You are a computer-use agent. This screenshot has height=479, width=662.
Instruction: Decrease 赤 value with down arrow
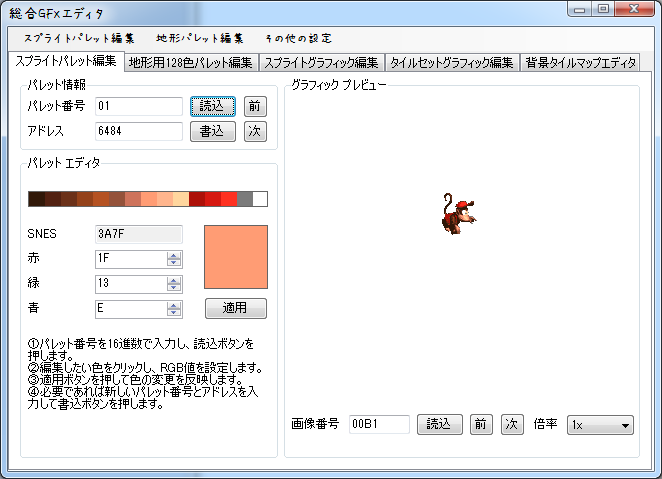click(174, 263)
